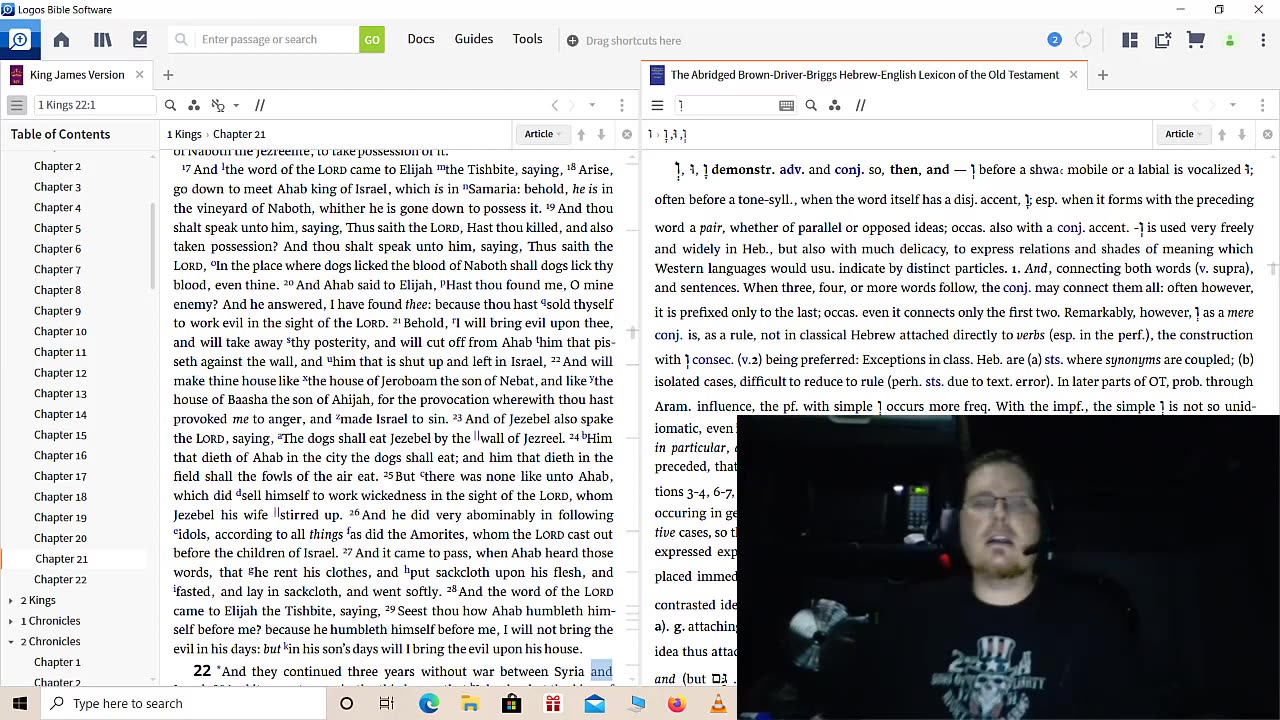Viewport: 1280px width, 720px height.
Task: Open parallel resources in KJV panel
Action: coord(260,105)
